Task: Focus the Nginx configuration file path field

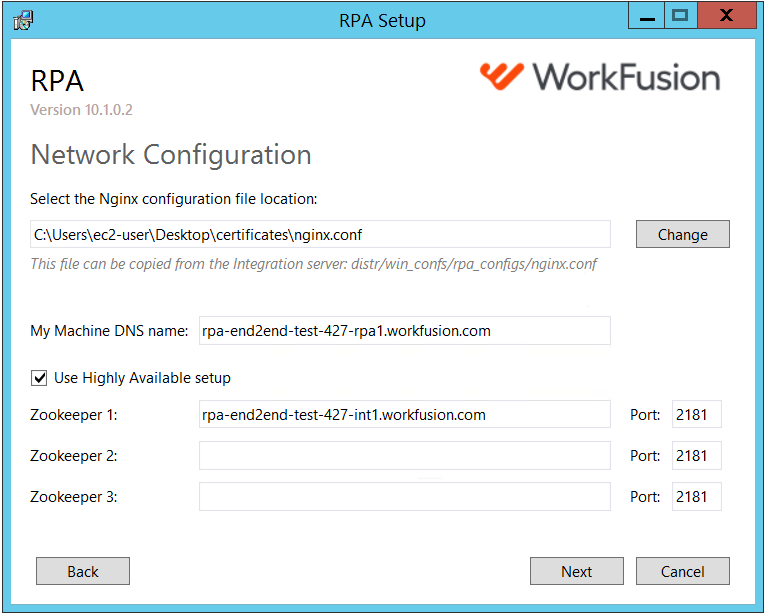Action: point(320,234)
